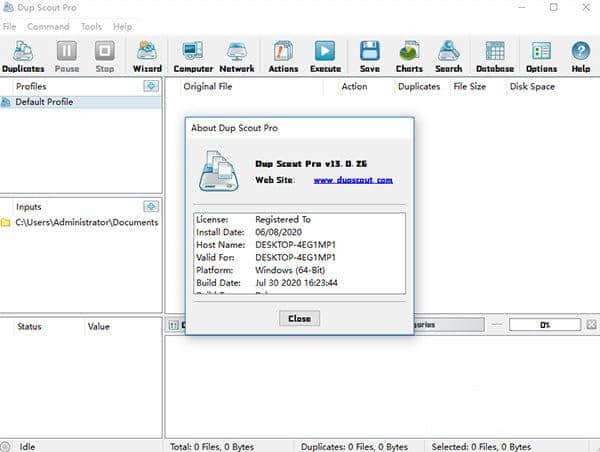Image resolution: width=600 pixels, height=452 pixels.
Task: Close the About Dup Scout Pro dialog
Action: click(x=299, y=318)
